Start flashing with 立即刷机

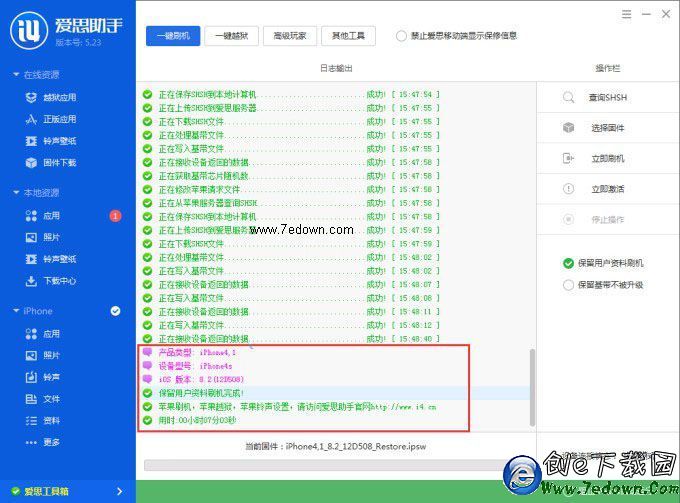tap(605, 158)
